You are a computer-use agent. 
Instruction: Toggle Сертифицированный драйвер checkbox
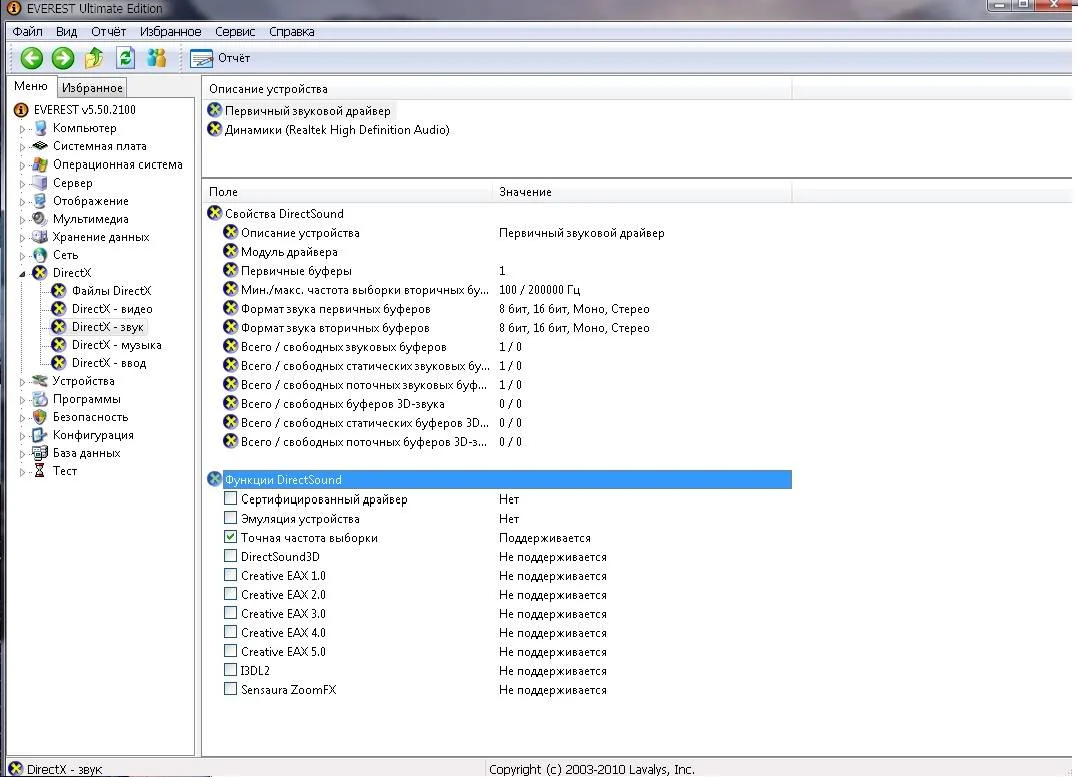click(x=230, y=499)
